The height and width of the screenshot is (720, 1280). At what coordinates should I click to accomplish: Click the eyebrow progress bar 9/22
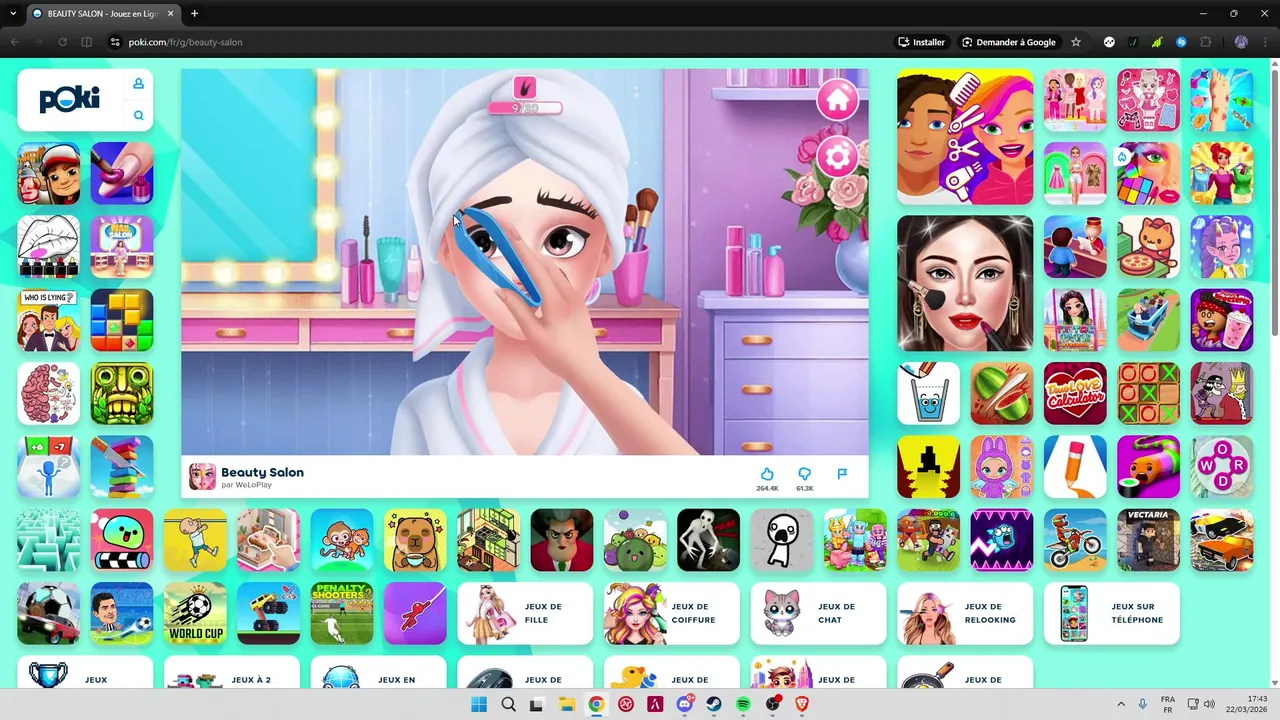525,108
